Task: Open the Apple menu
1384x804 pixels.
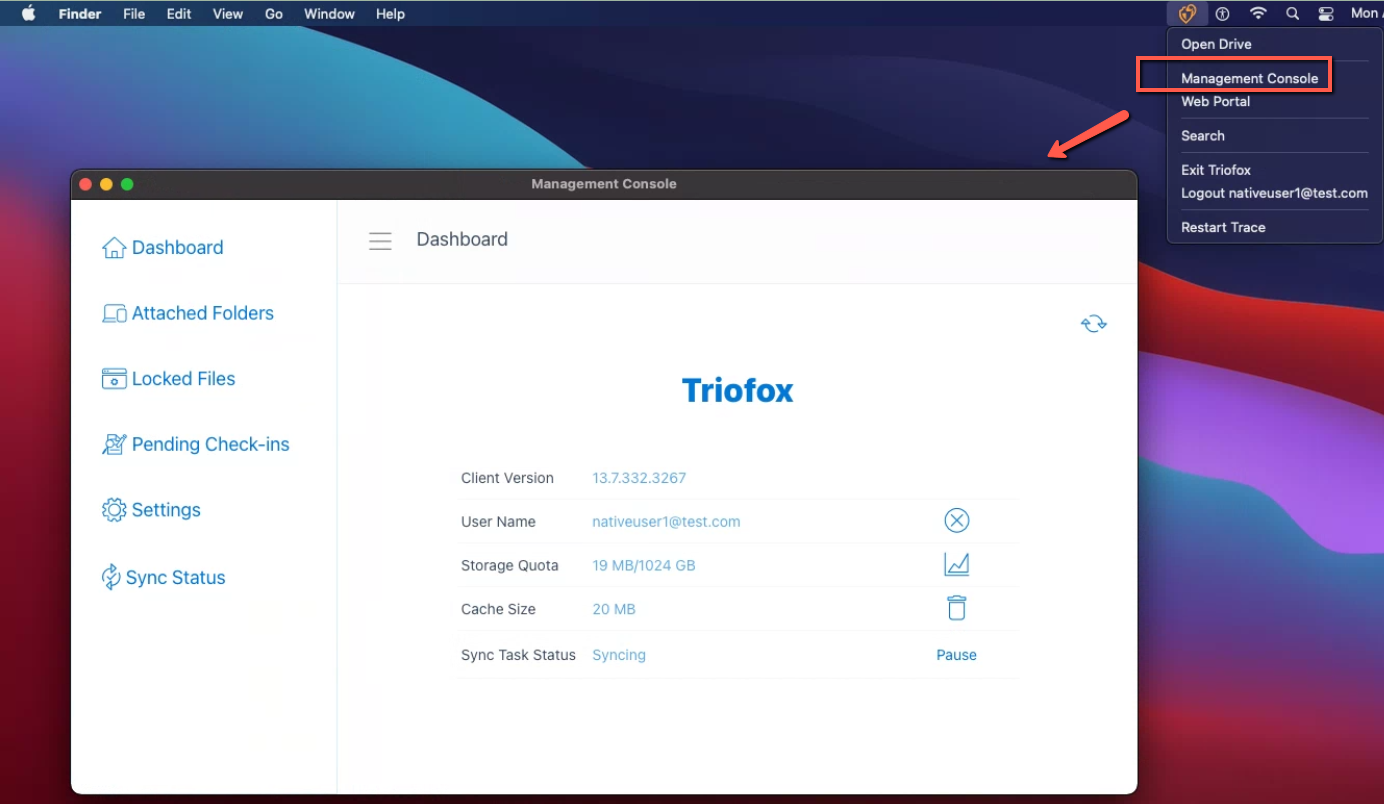Action: click(29, 14)
